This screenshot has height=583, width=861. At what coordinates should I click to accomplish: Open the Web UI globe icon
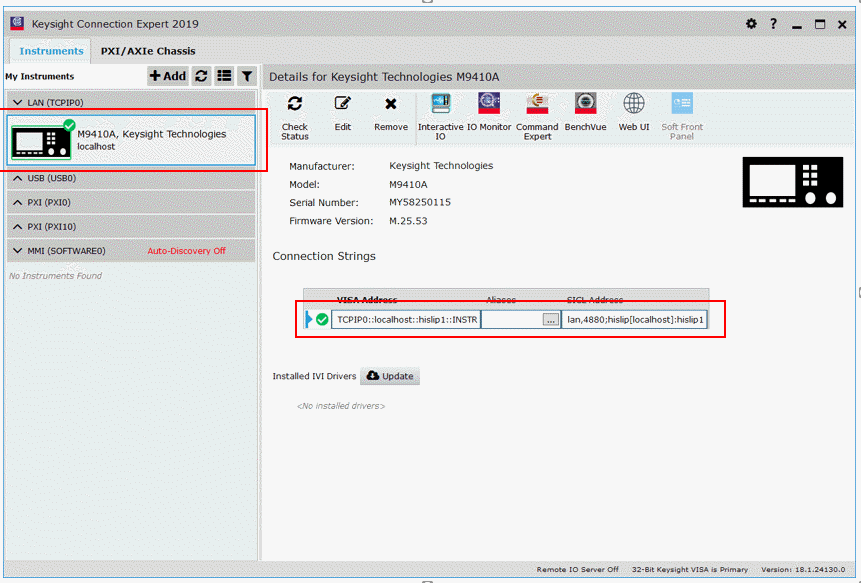tap(634, 104)
